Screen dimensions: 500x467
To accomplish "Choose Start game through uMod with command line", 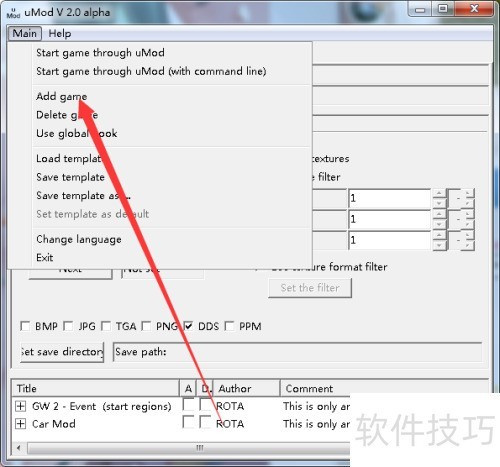I will pyautogui.click(x=151, y=71).
